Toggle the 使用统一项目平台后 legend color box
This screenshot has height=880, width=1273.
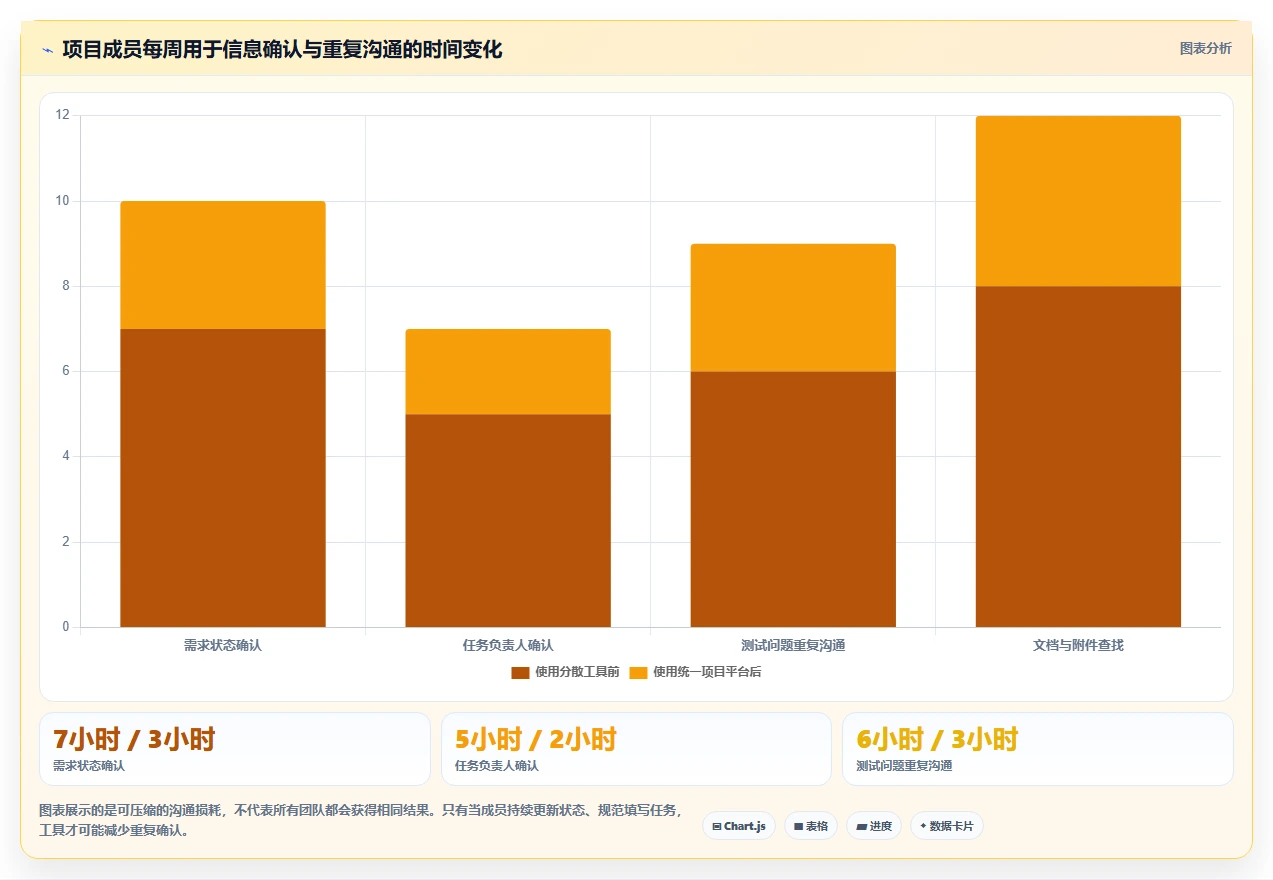pyautogui.click(x=638, y=672)
